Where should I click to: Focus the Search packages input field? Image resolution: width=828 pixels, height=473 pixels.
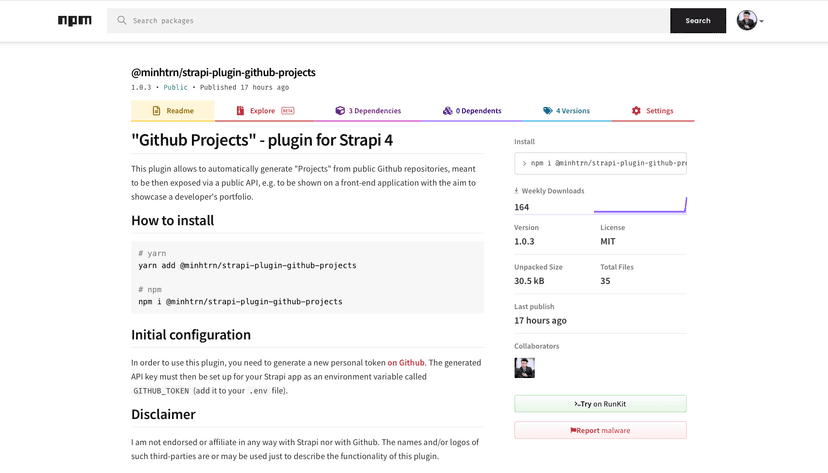tap(388, 21)
